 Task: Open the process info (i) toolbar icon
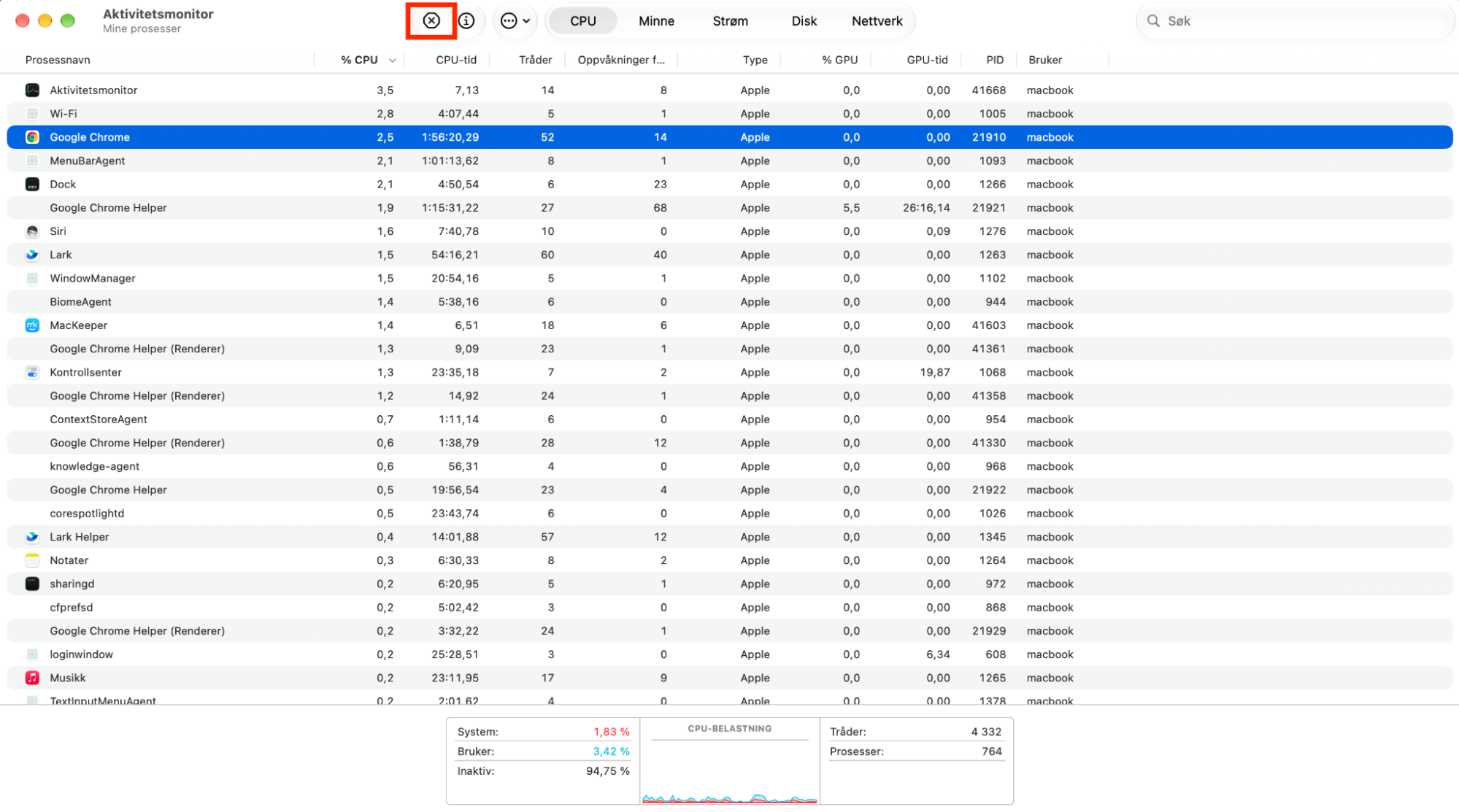click(466, 20)
